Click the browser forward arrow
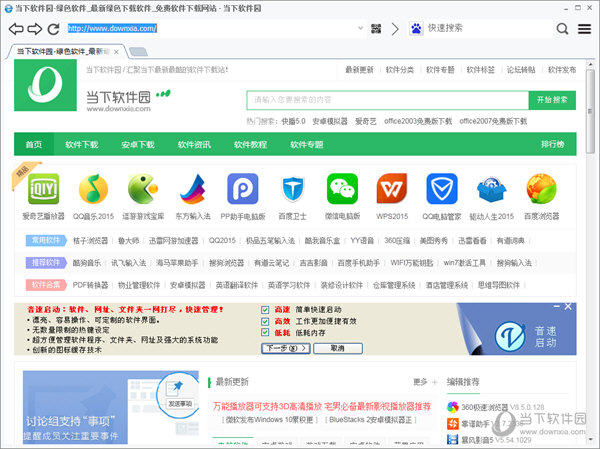 tap(35, 29)
